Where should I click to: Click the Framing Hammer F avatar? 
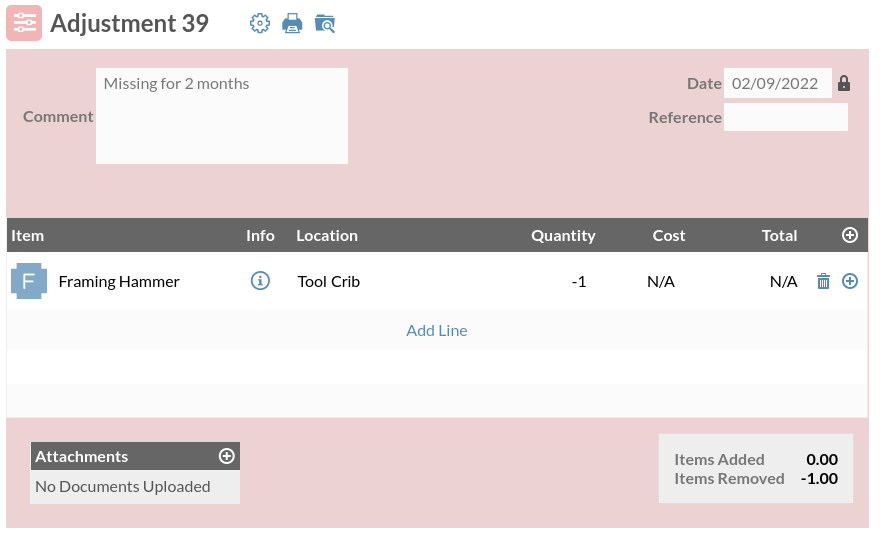click(x=29, y=281)
